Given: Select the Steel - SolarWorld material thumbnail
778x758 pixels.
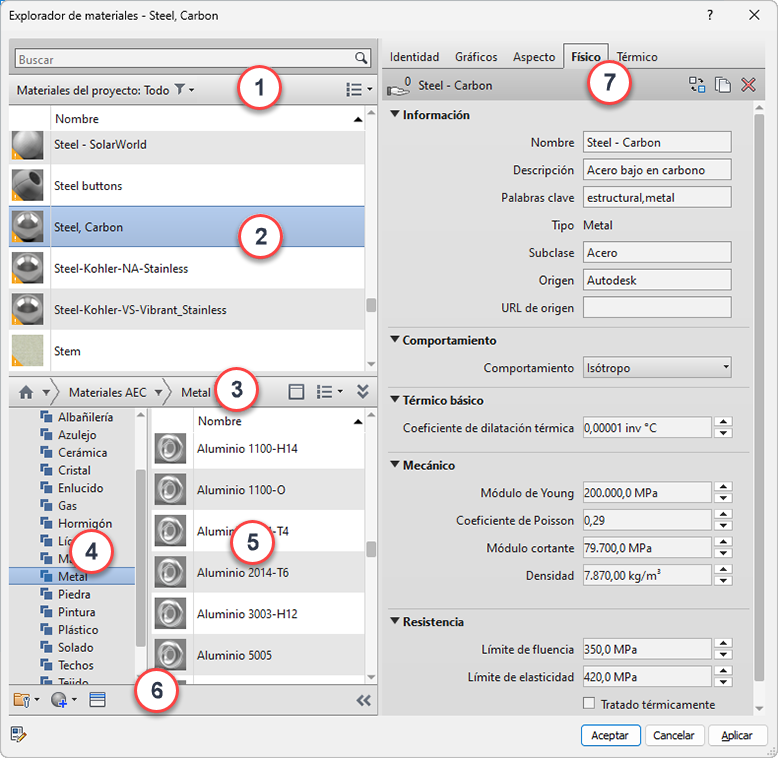Looking at the screenshot, I should point(27,145).
